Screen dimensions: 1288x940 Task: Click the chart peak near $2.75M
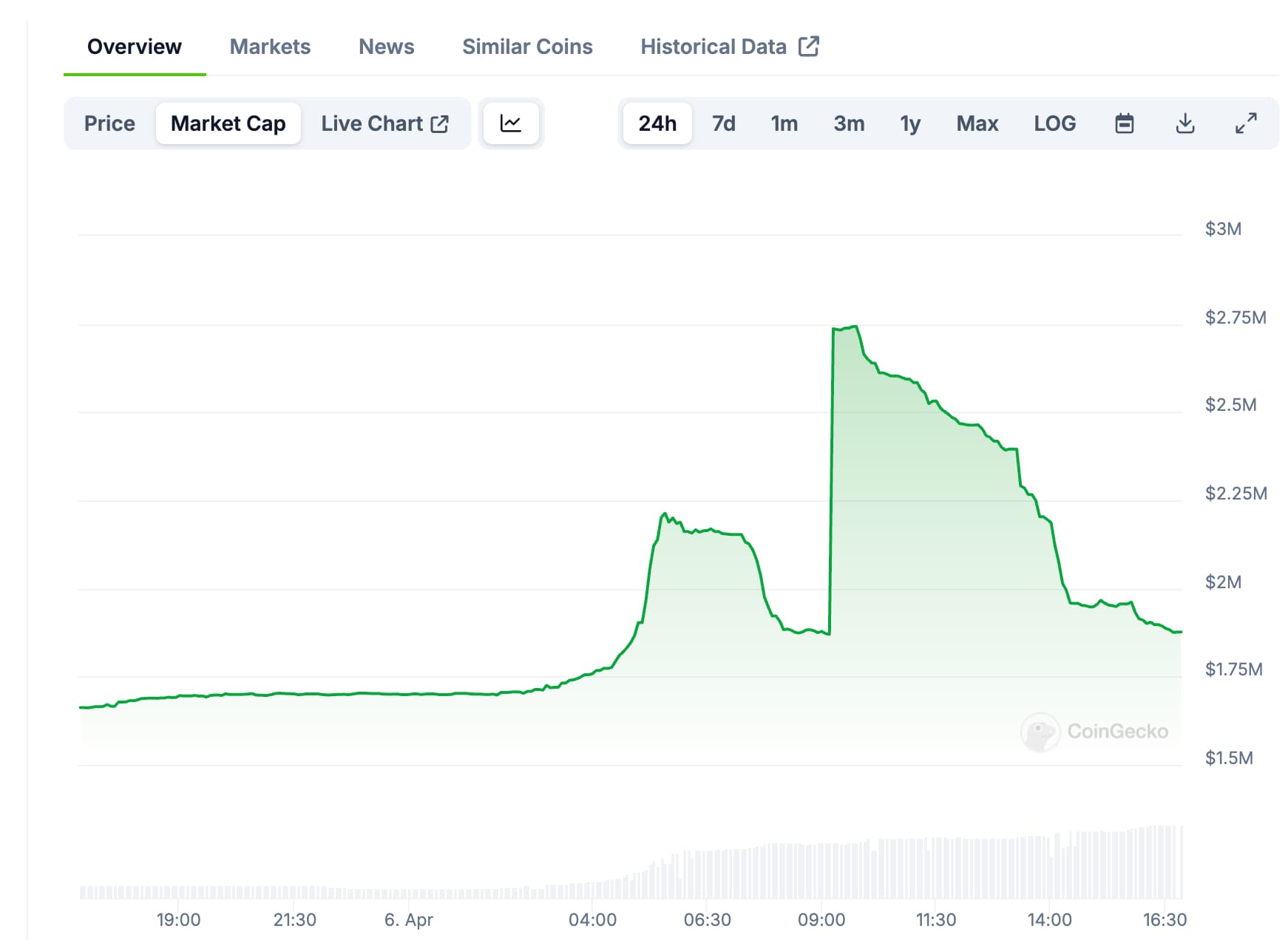click(x=854, y=327)
